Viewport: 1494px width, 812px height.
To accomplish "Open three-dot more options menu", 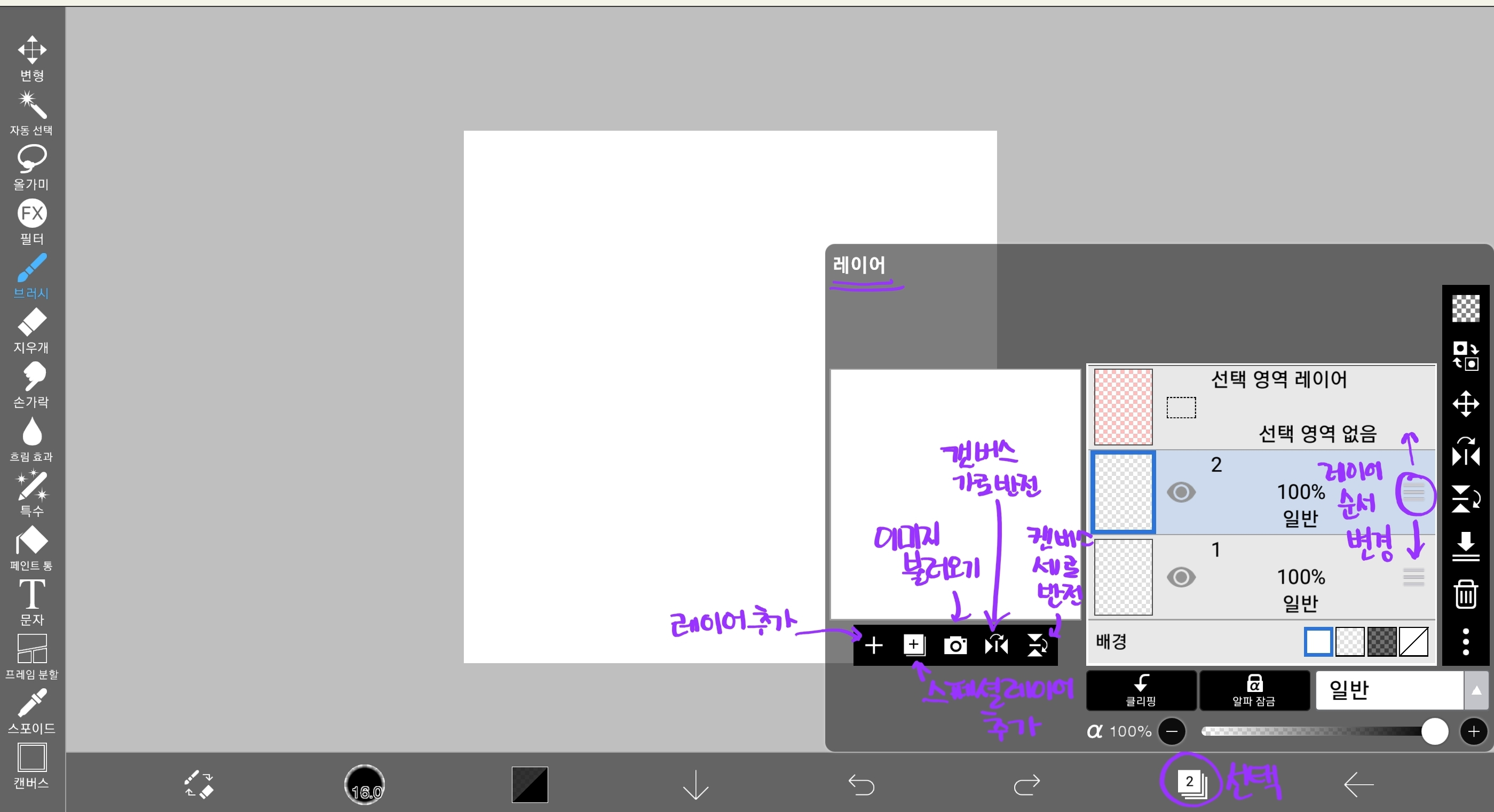I will pyautogui.click(x=1466, y=642).
